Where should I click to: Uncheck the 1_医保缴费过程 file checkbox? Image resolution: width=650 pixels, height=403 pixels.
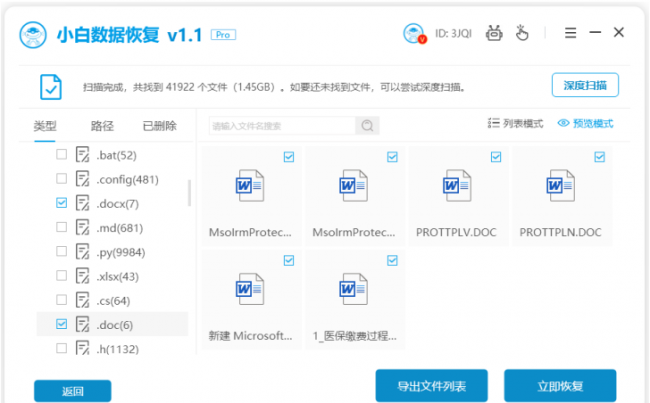click(x=392, y=260)
